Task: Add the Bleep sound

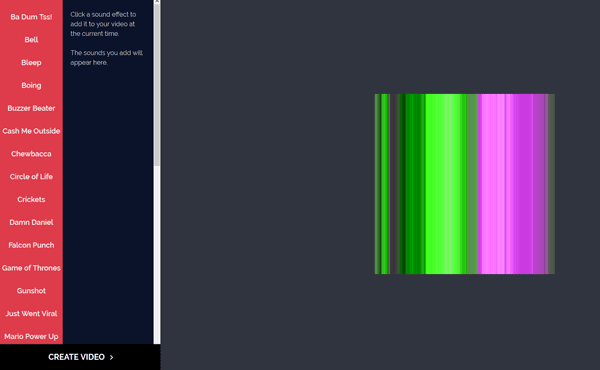Action: click(31, 63)
